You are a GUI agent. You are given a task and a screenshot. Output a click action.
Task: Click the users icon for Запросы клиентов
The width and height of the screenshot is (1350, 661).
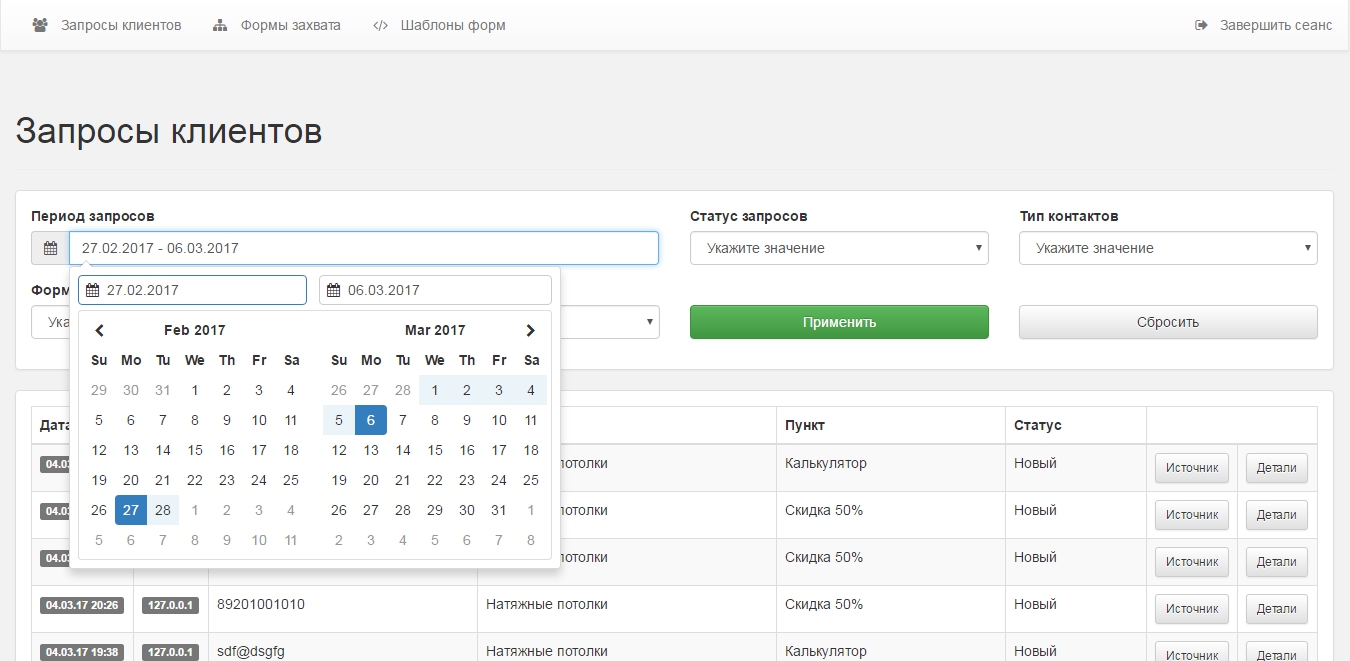(x=40, y=25)
